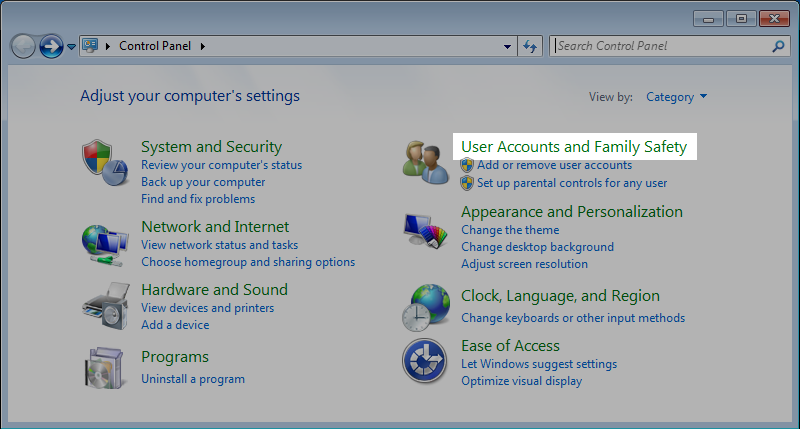
Task: Click Add a device link
Action: tap(175, 325)
